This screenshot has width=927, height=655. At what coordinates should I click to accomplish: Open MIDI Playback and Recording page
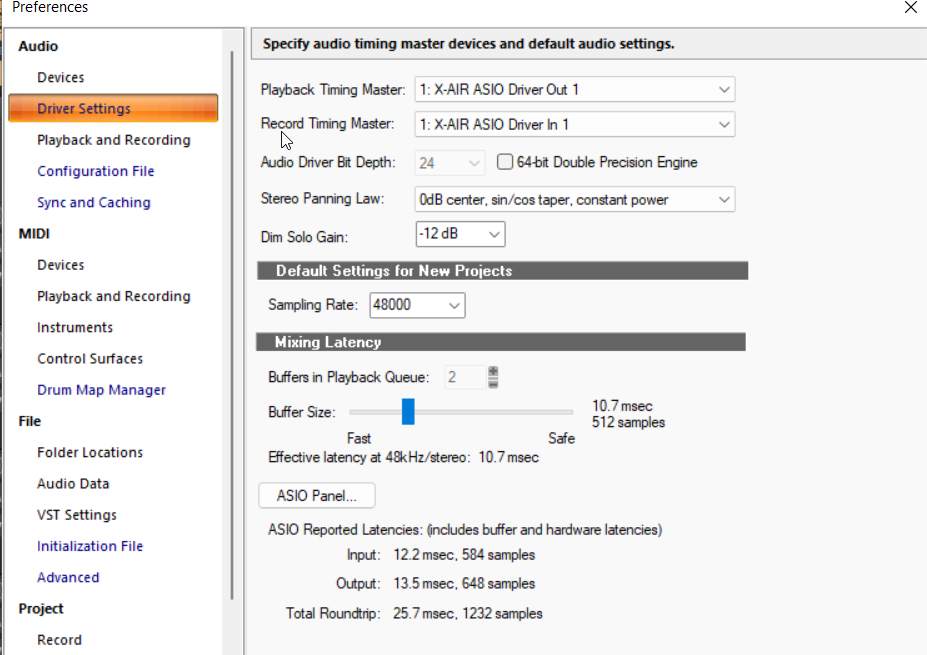pos(114,296)
